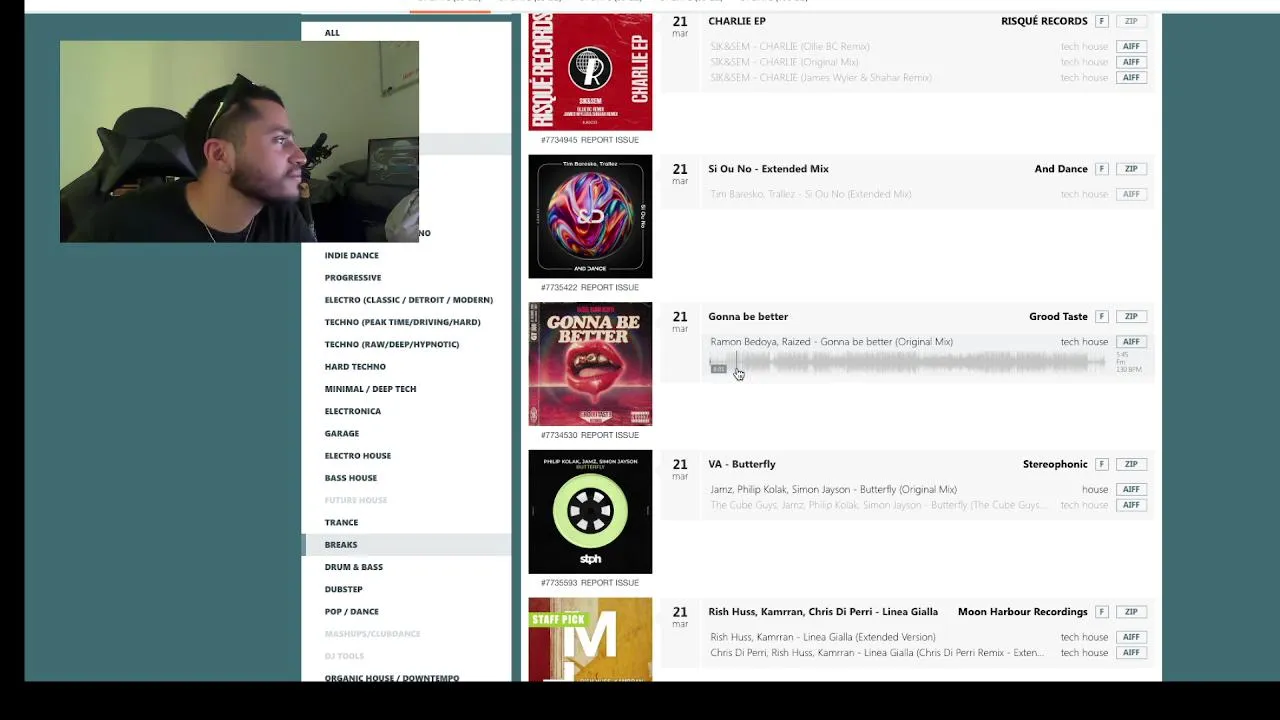
Task: Click the F button for Gonna be better
Action: 1101,317
